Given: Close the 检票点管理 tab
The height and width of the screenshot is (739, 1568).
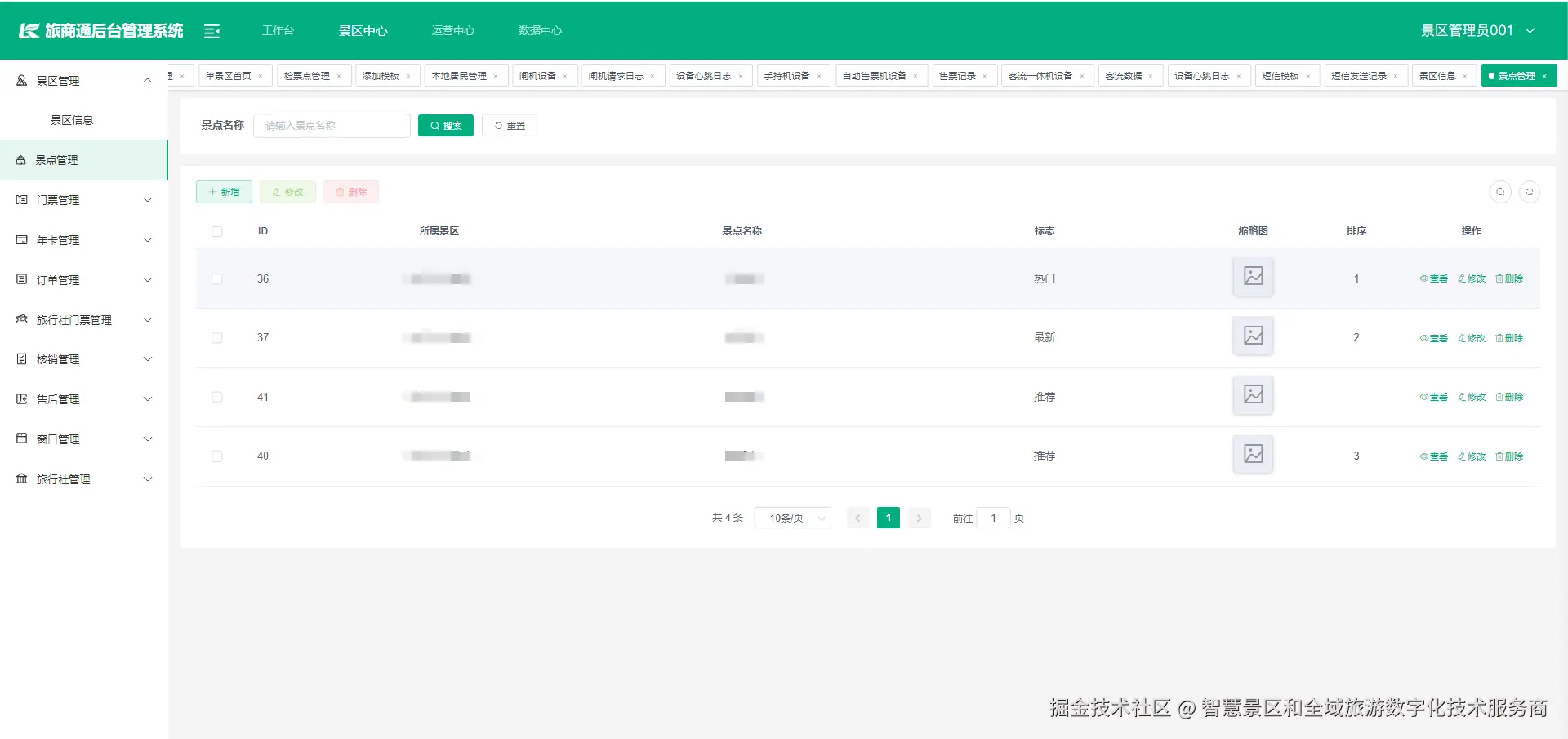Looking at the screenshot, I should click(339, 76).
